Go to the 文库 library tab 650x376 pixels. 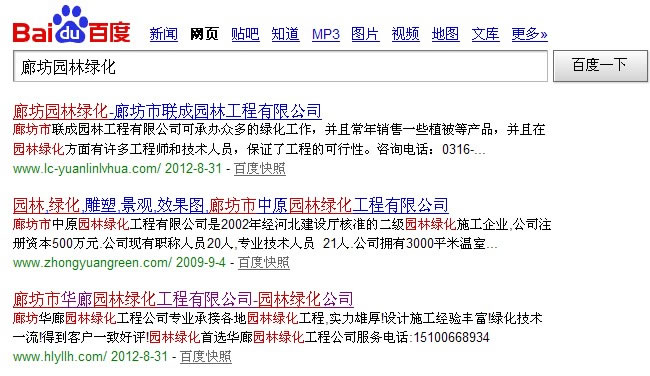tap(485, 34)
